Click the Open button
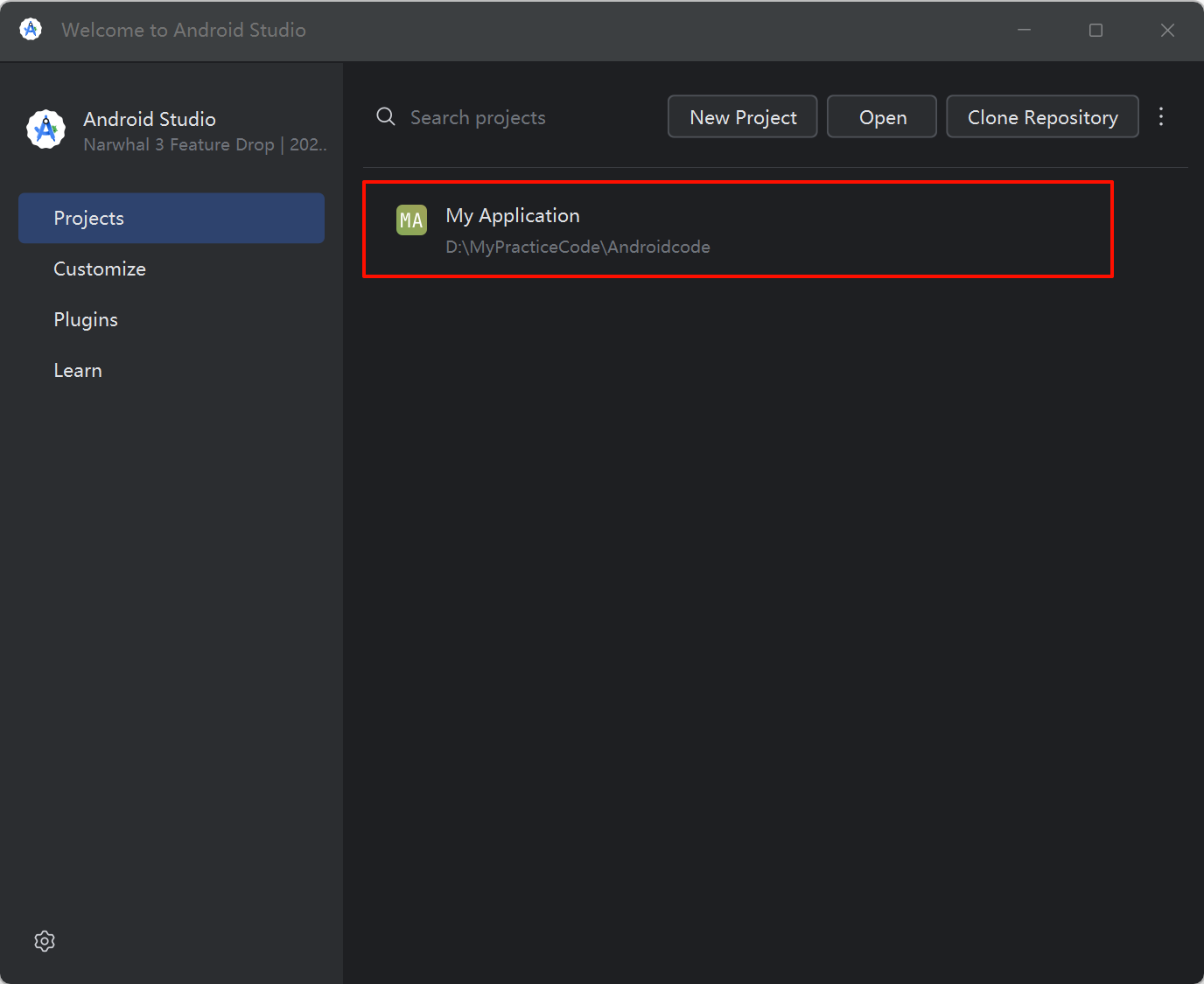The width and height of the screenshot is (1204, 984). [882, 116]
